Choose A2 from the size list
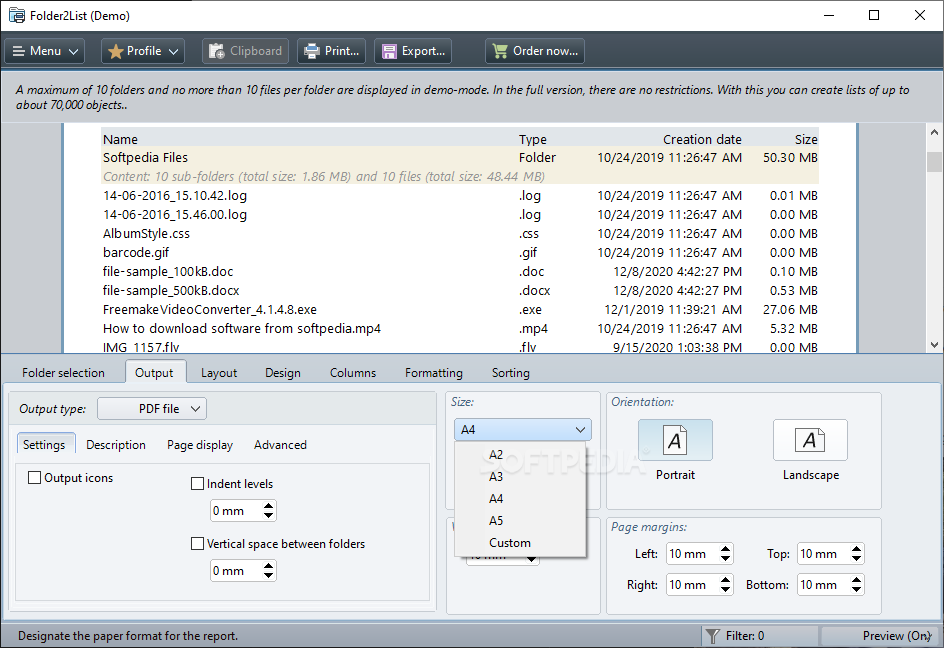This screenshot has height=648, width=944. [x=521, y=455]
